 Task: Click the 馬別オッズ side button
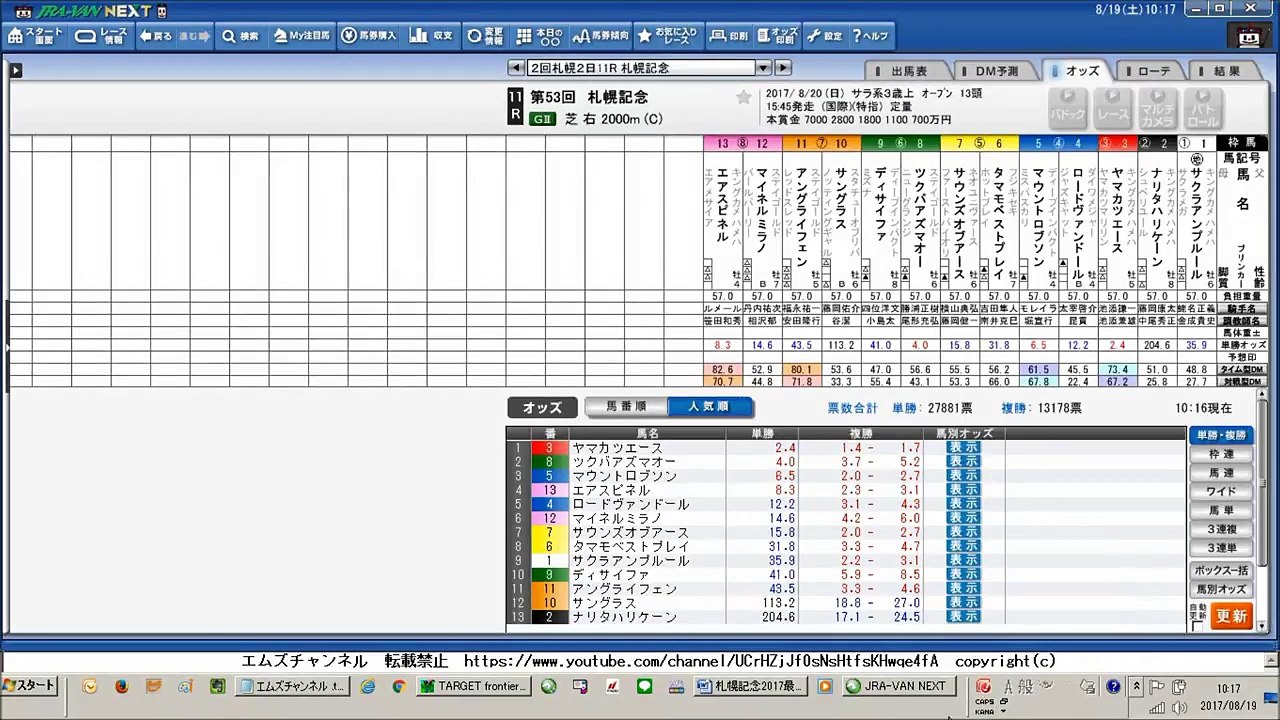point(1221,590)
